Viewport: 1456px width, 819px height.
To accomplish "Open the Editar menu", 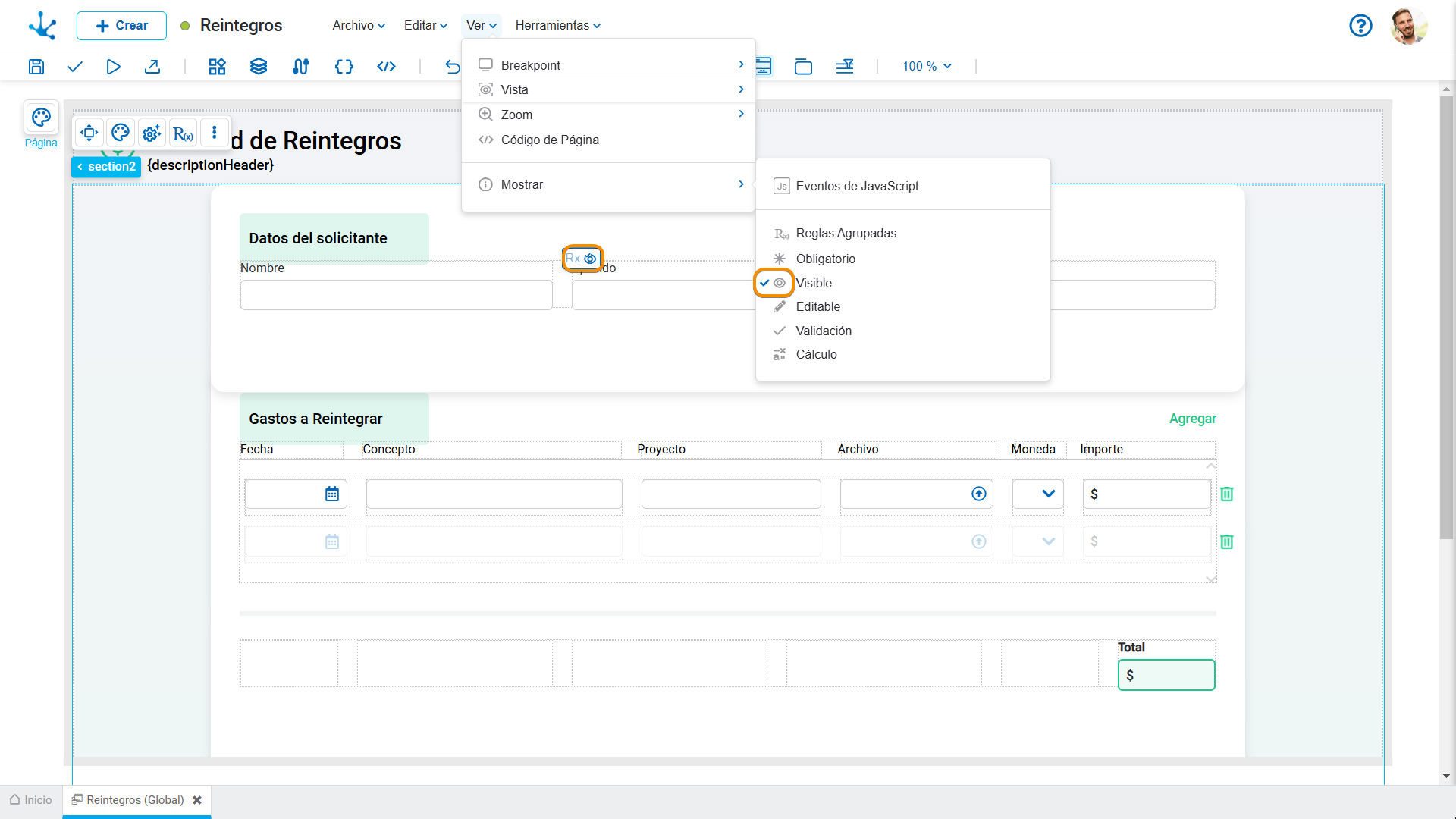I will click(x=425, y=26).
